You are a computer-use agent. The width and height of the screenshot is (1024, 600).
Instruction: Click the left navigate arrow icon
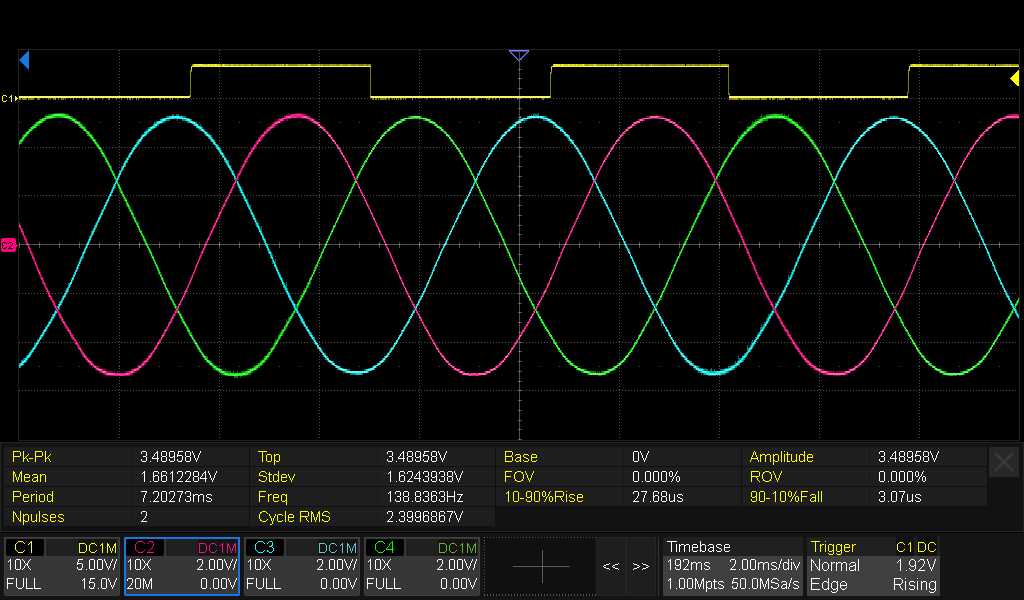pyautogui.click(x=611, y=566)
